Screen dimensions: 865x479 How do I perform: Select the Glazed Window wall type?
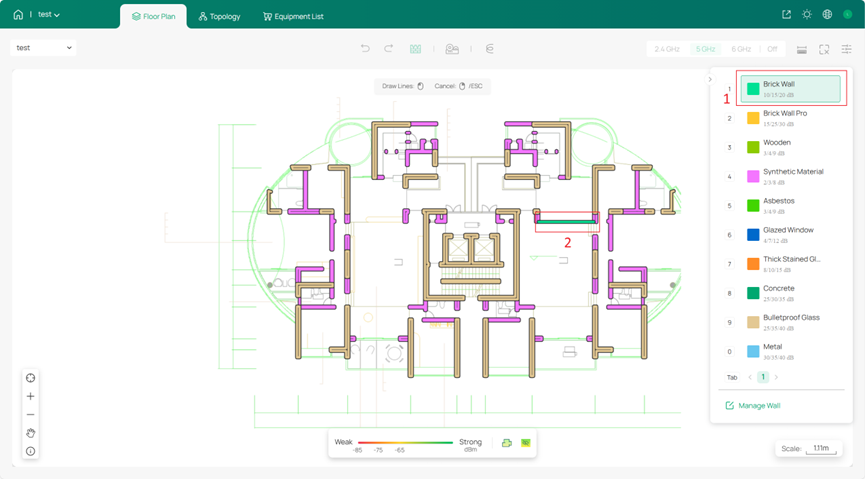tap(791, 235)
